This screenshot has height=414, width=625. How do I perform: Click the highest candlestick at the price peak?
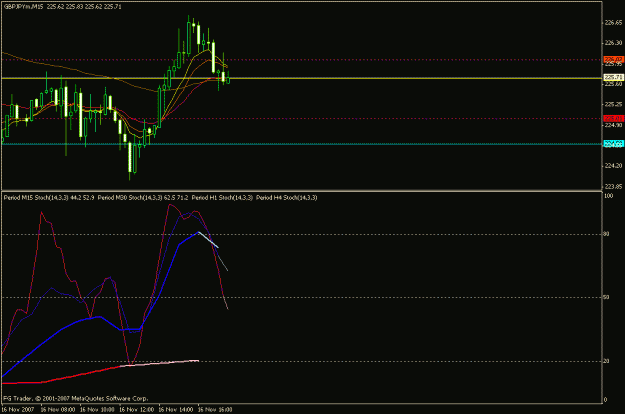189,36
